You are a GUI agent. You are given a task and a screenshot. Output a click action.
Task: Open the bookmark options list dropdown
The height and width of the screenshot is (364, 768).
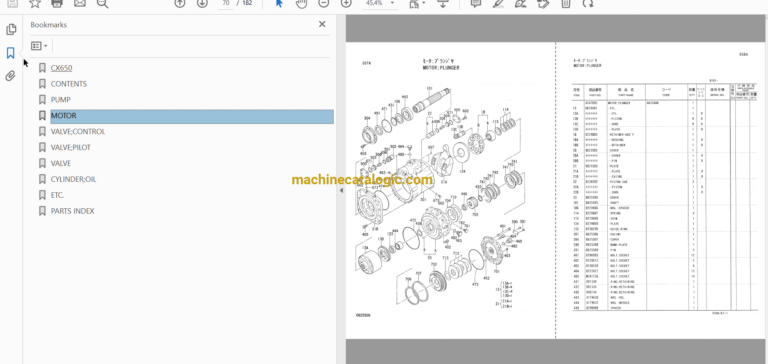click(x=39, y=46)
